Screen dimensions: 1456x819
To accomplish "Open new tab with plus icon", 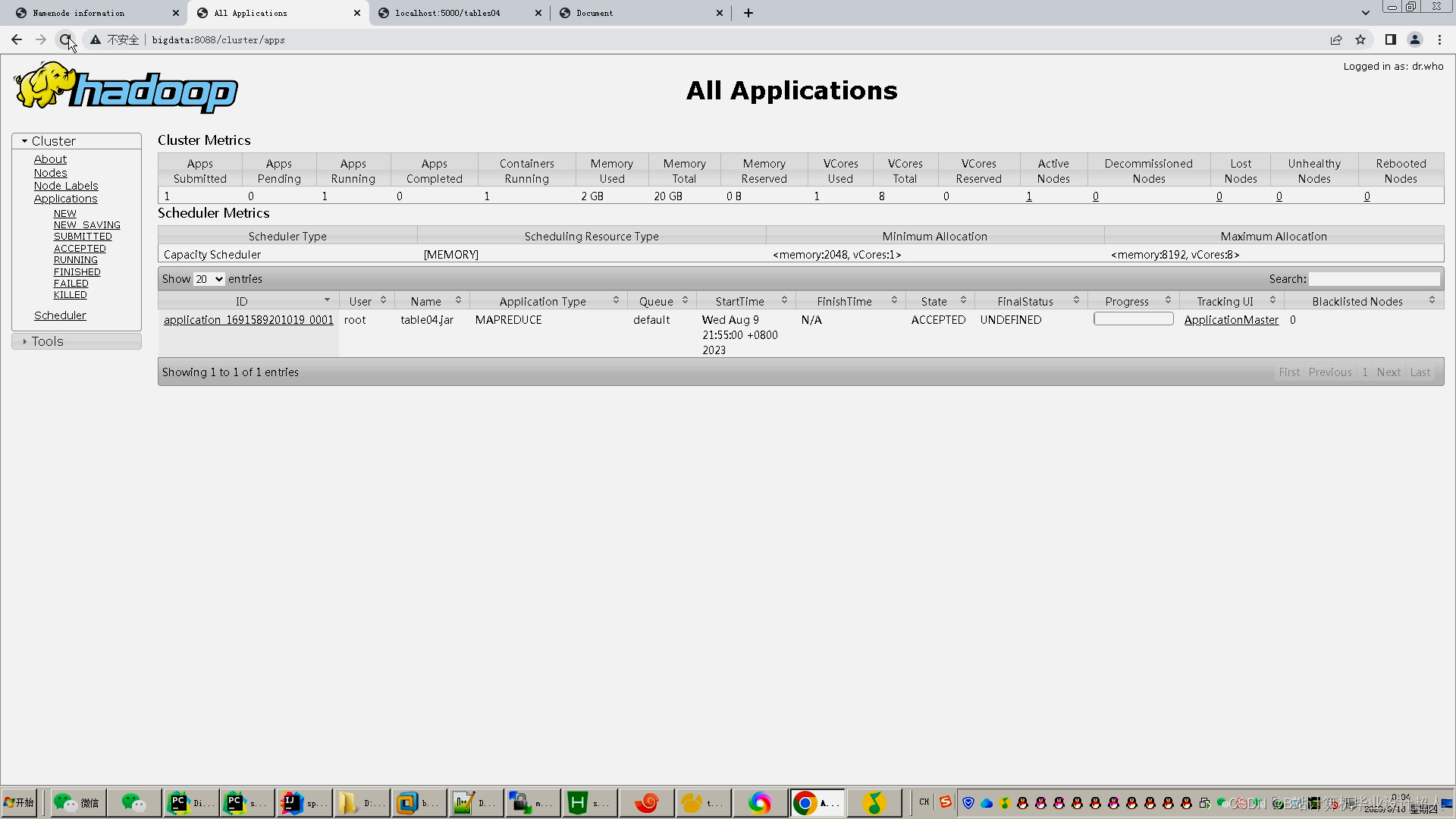I will click(x=748, y=13).
